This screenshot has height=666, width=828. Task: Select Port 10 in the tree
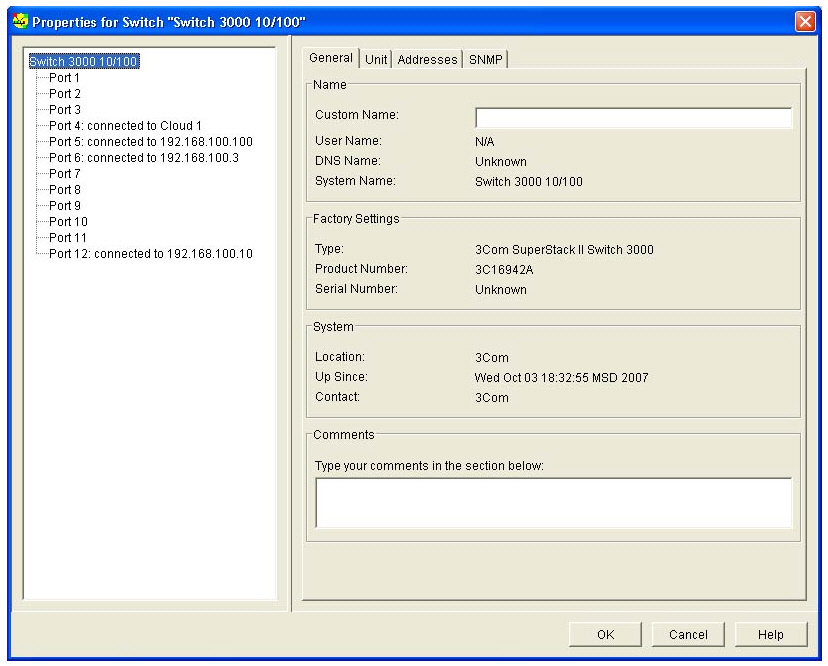click(x=68, y=222)
